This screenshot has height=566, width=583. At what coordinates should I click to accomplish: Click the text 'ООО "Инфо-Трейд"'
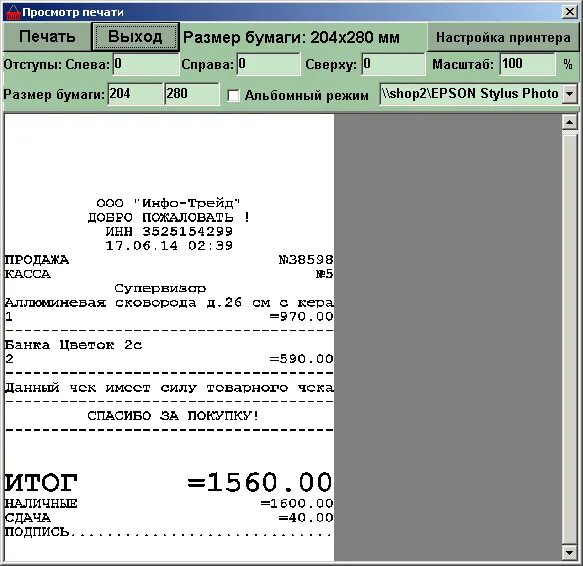point(168,203)
